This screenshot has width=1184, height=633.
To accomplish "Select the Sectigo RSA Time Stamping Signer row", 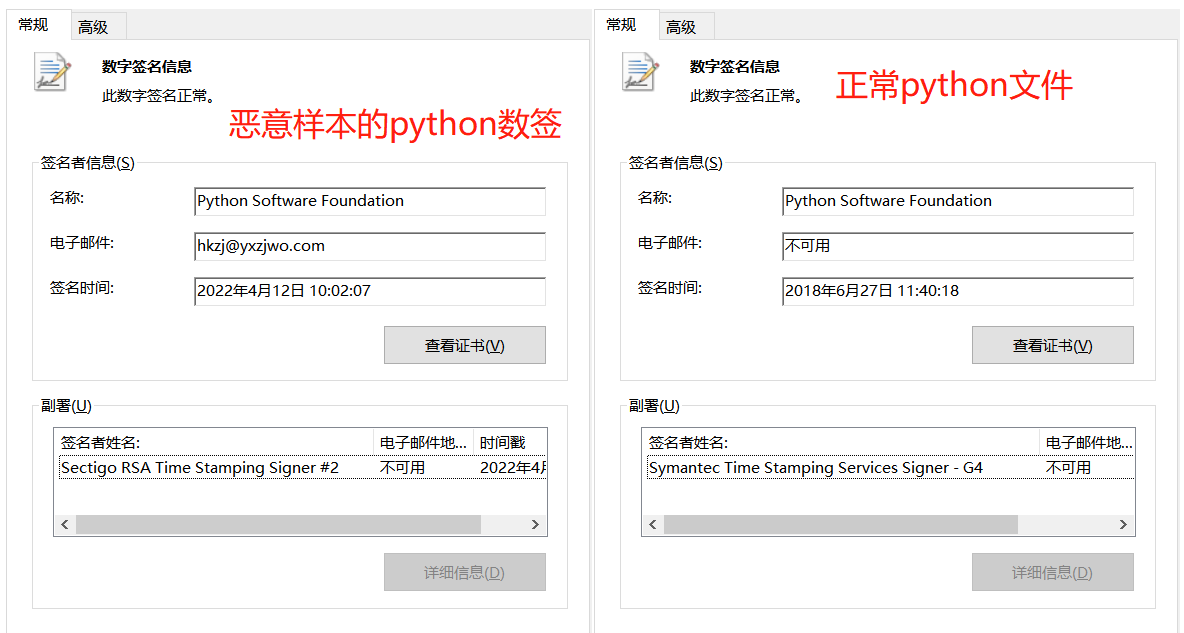I will (x=199, y=466).
